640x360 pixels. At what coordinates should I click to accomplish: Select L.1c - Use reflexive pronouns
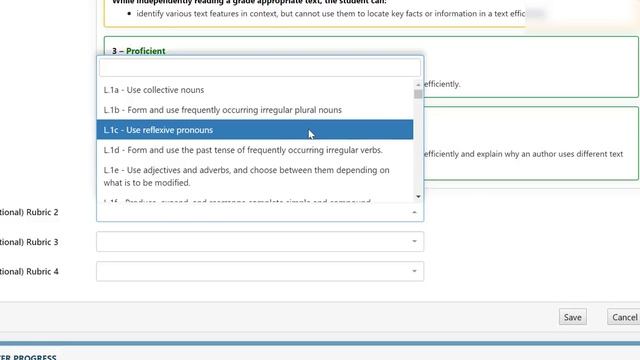point(255,130)
